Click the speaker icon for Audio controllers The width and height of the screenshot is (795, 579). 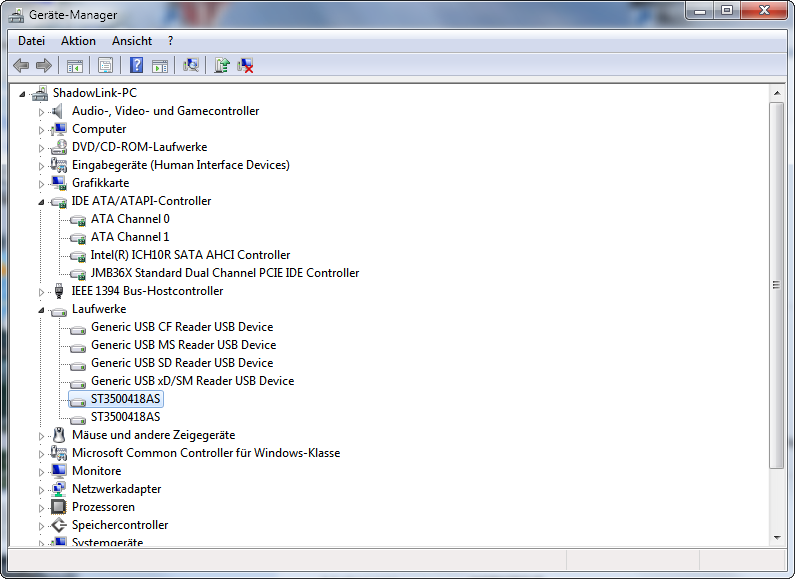[58, 111]
